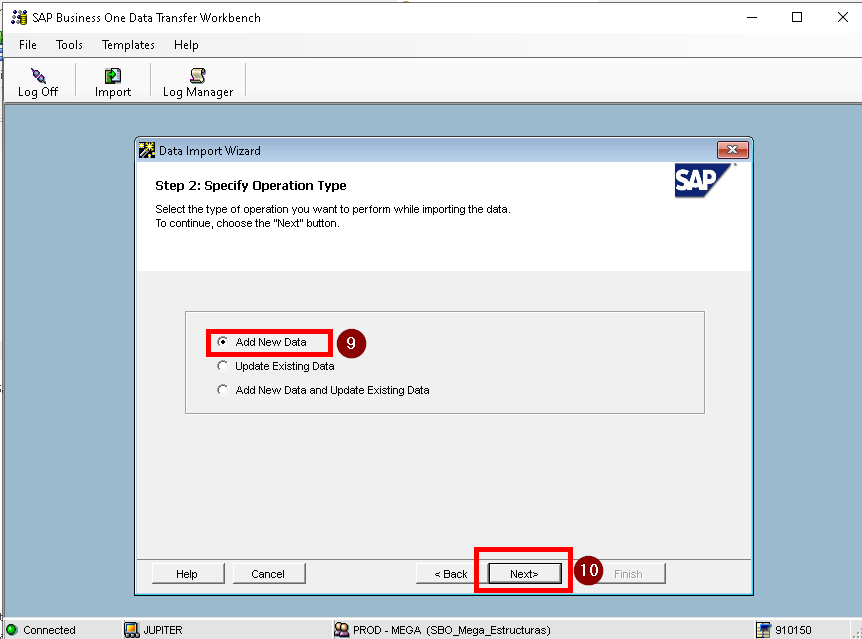The height and width of the screenshot is (639, 862).
Task: Click the green Connected status icon
Action: (12, 630)
